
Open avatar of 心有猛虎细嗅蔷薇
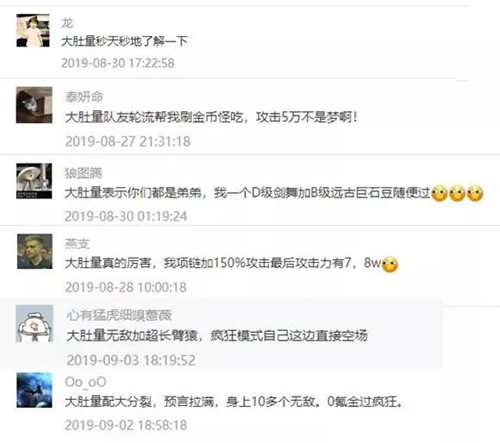(35, 323)
